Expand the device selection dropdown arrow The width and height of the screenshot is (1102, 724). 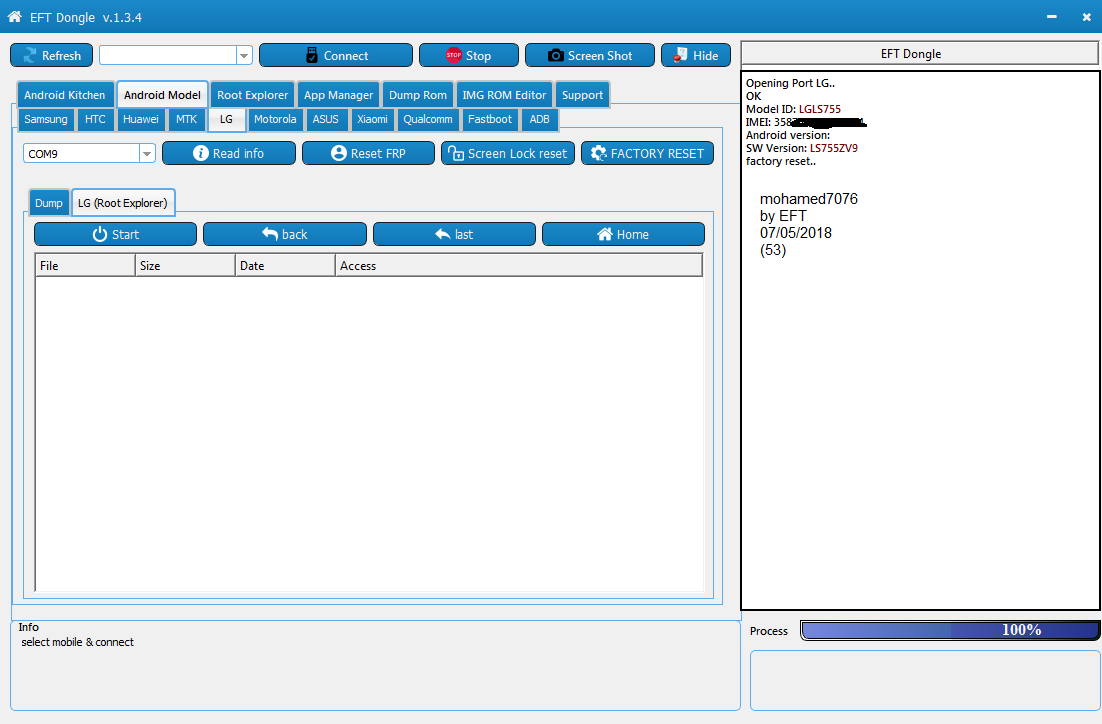tap(245, 56)
